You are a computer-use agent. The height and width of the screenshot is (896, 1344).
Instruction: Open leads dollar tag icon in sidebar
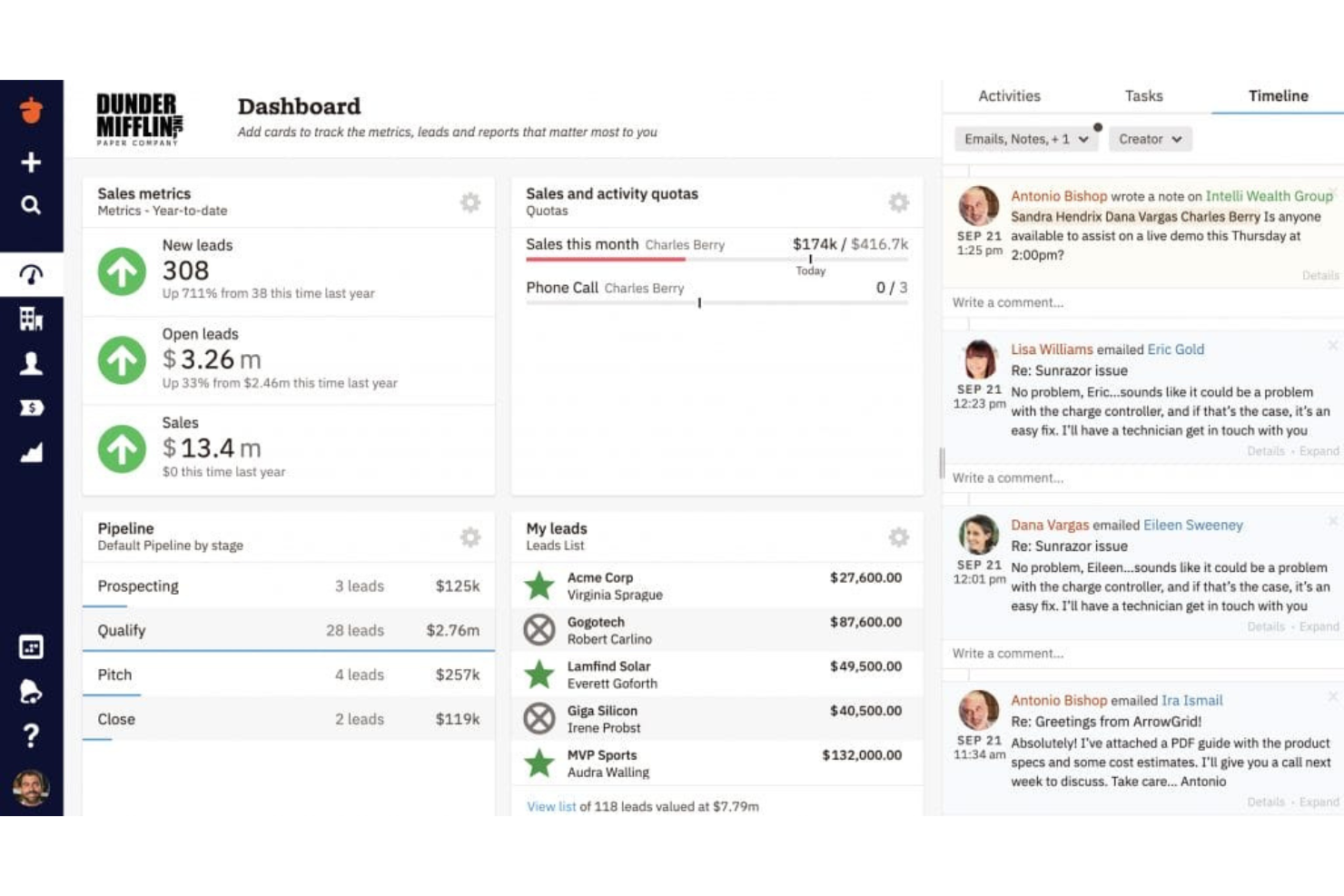coord(31,408)
